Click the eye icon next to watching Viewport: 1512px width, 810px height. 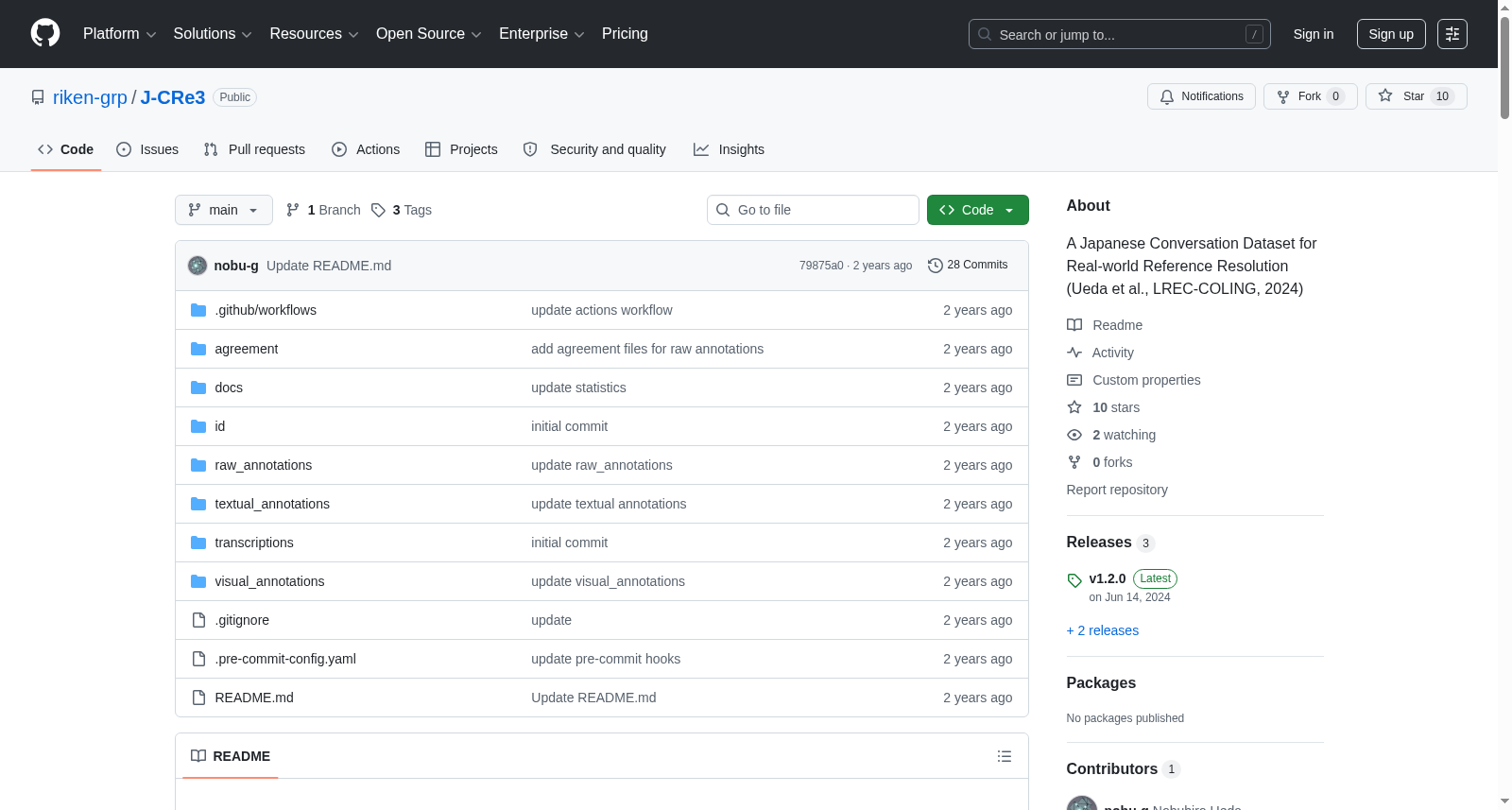click(x=1074, y=435)
